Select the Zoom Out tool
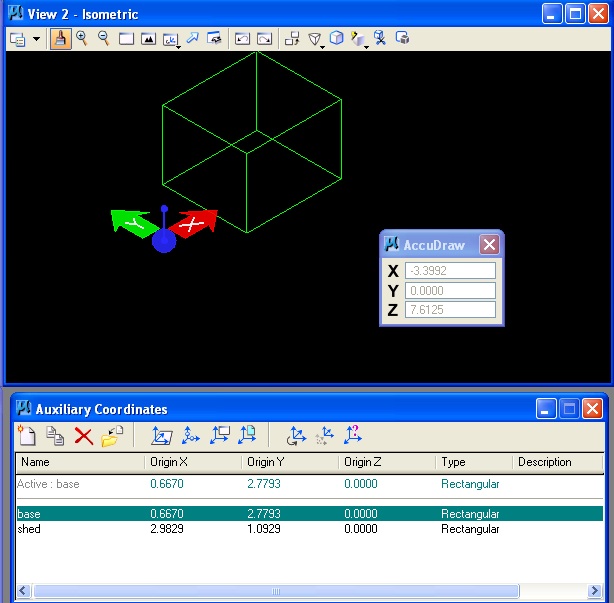 pos(104,38)
